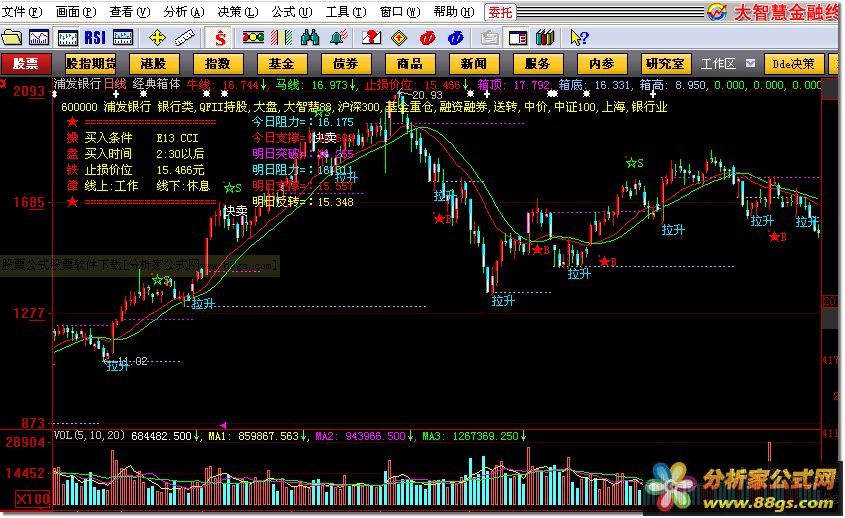The width and height of the screenshot is (845, 518).
Task: Toggle the side info panel window icon
Action: tap(518, 38)
